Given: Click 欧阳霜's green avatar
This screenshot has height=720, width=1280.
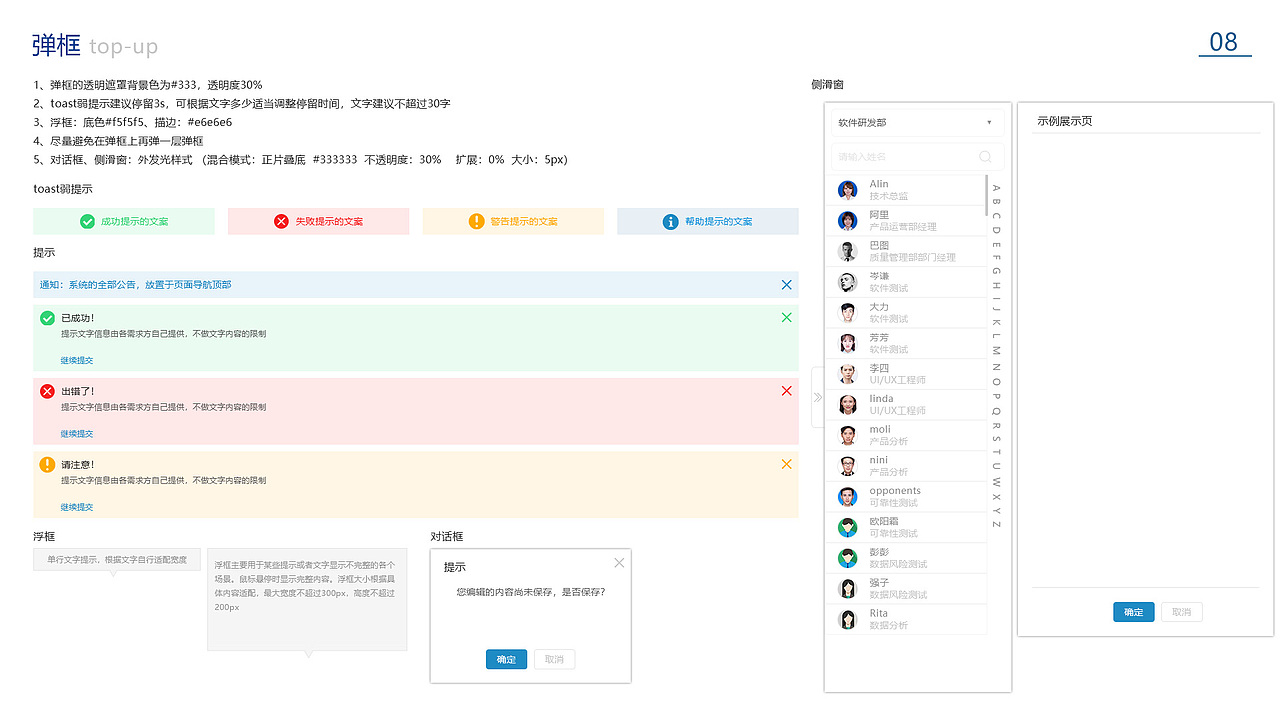Looking at the screenshot, I should 848,527.
